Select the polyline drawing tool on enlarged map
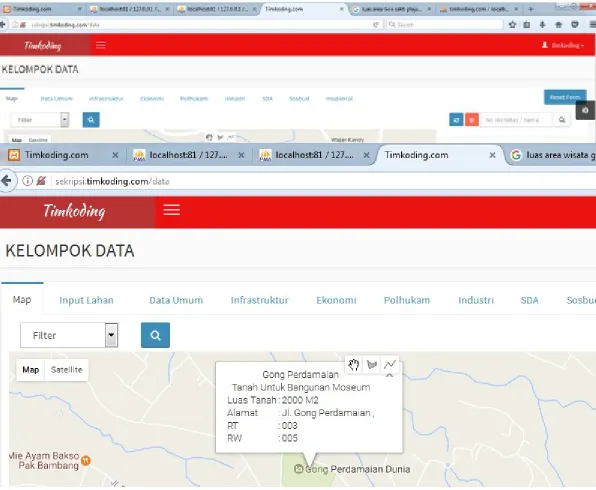 click(390, 365)
